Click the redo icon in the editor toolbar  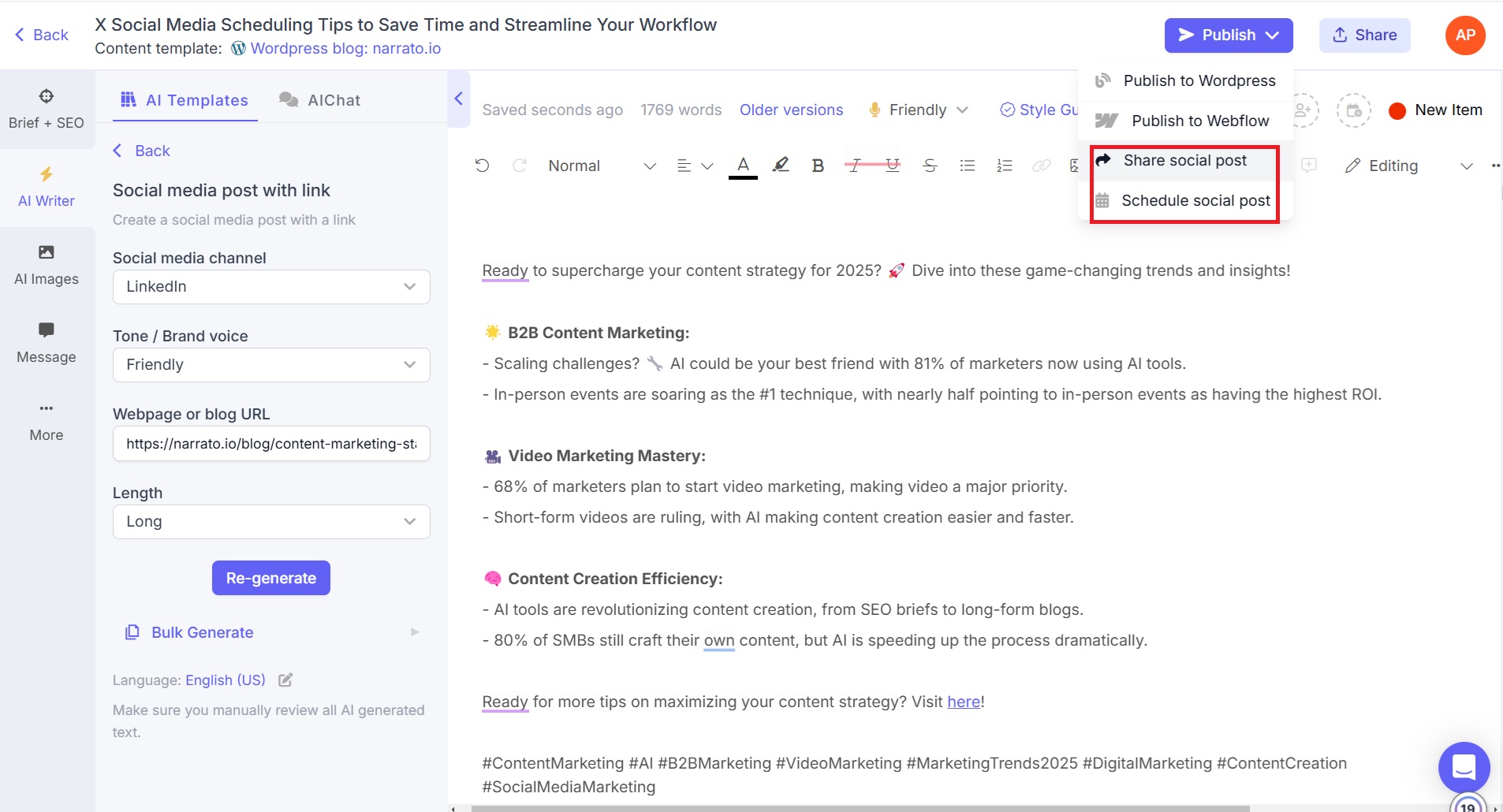[519, 166]
